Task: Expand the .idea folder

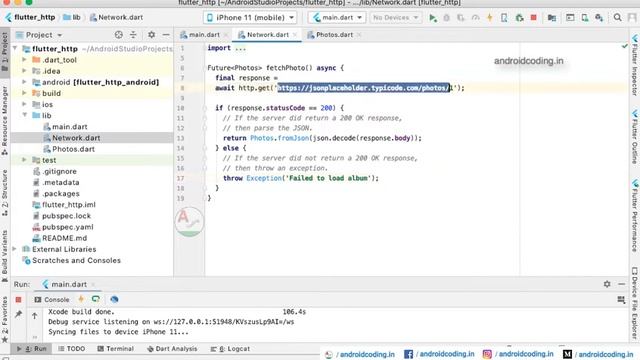Action: [x=24, y=71]
